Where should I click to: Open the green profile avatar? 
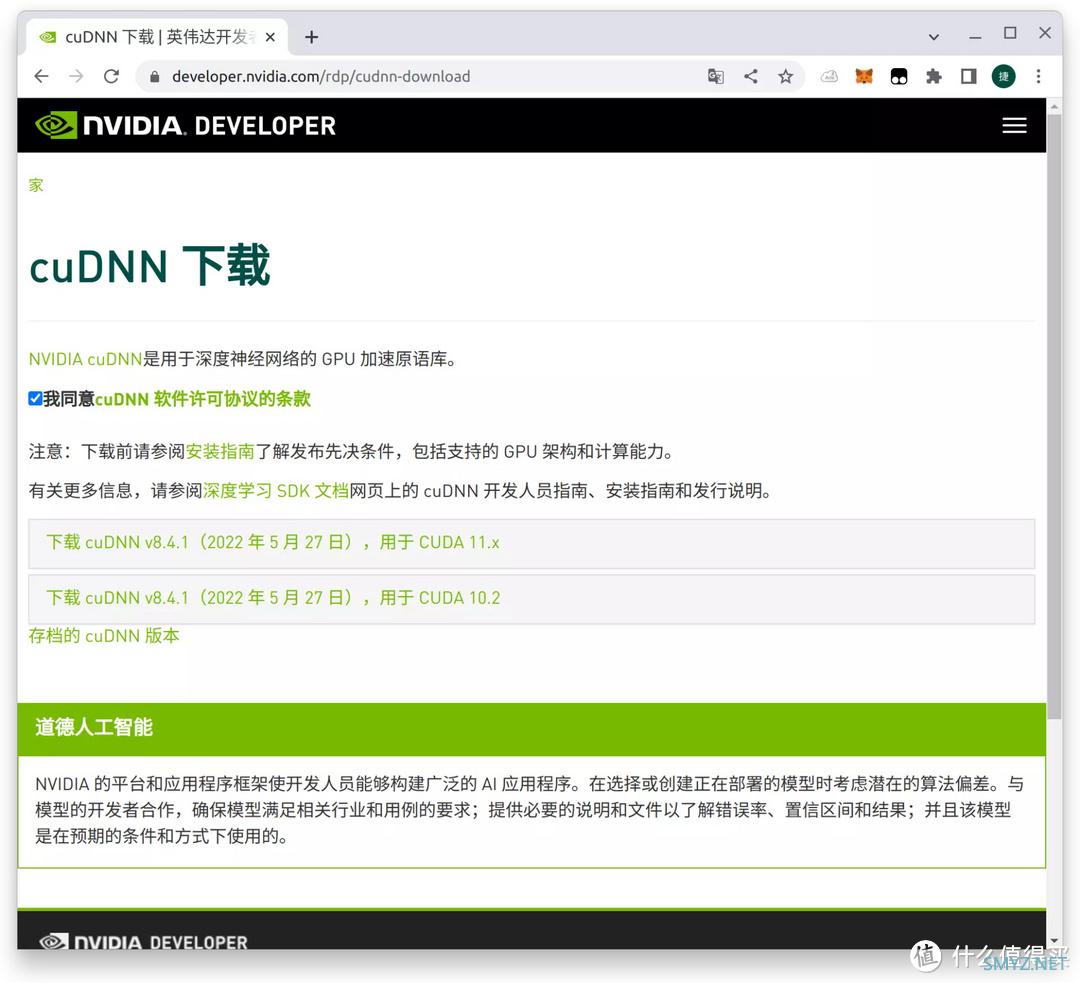(x=1004, y=76)
